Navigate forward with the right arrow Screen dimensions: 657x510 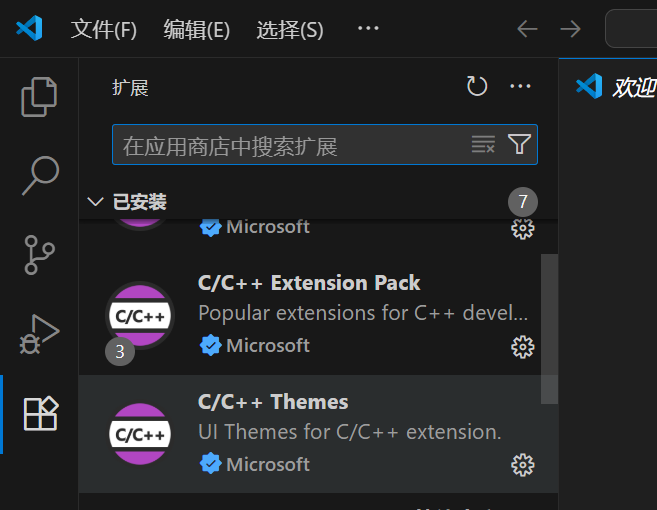pyautogui.click(x=570, y=29)
